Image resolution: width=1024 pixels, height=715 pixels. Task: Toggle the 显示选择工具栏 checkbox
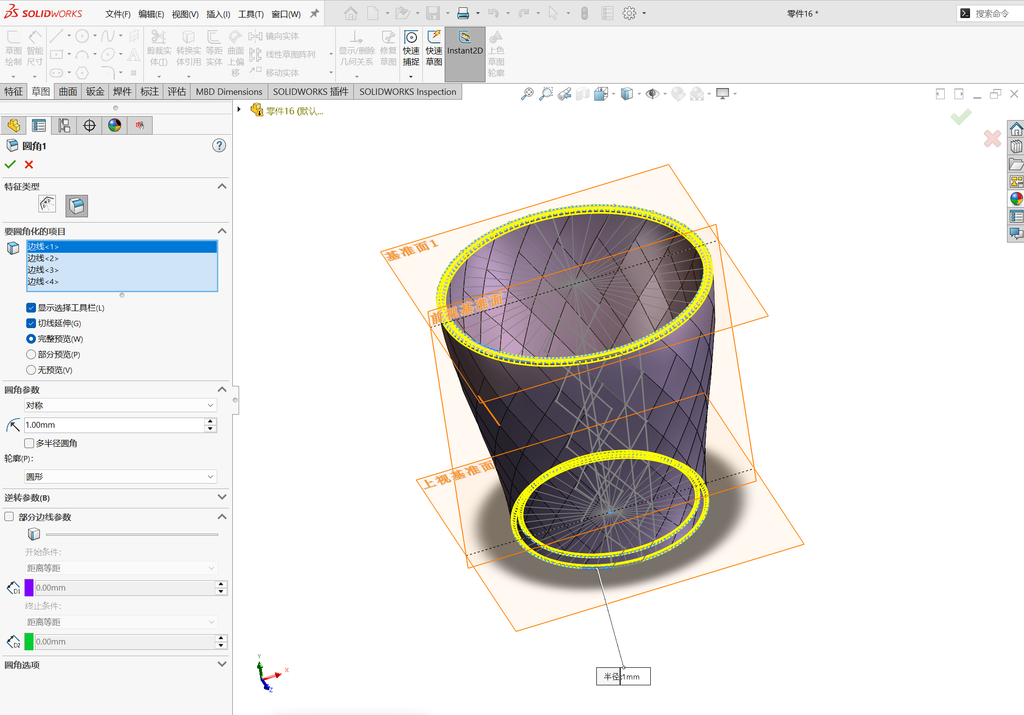tap(31, 308)
